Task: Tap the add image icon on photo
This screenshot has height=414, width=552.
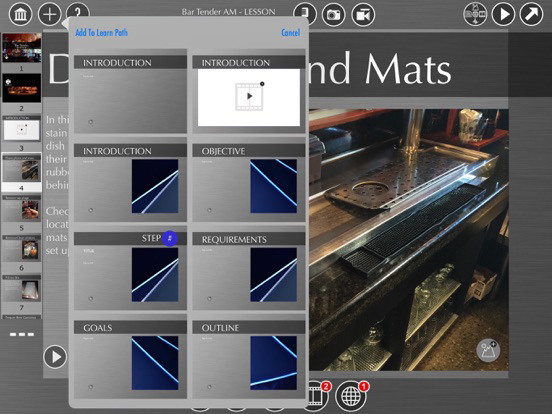Action: [488, 350]
